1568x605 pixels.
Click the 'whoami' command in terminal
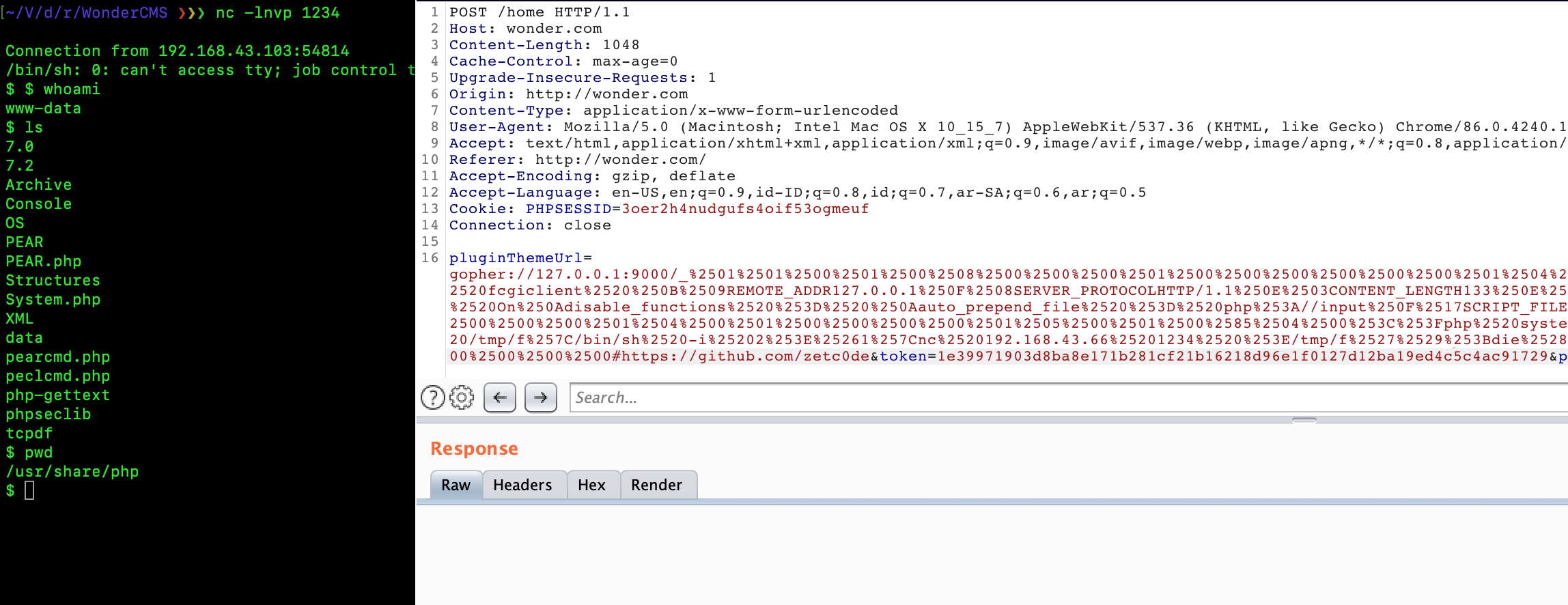(72, 89)
